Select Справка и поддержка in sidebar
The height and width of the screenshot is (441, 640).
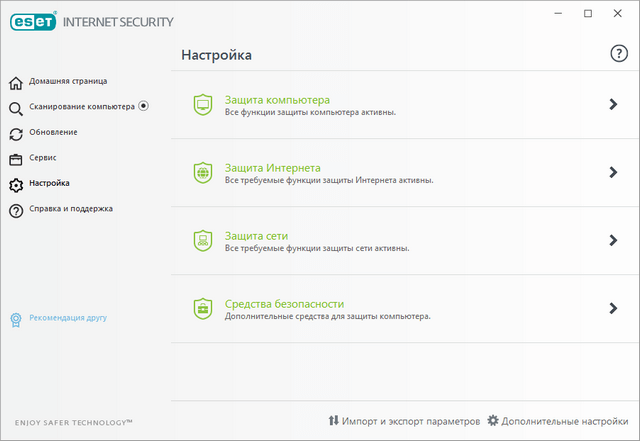(x=70, y=209)
